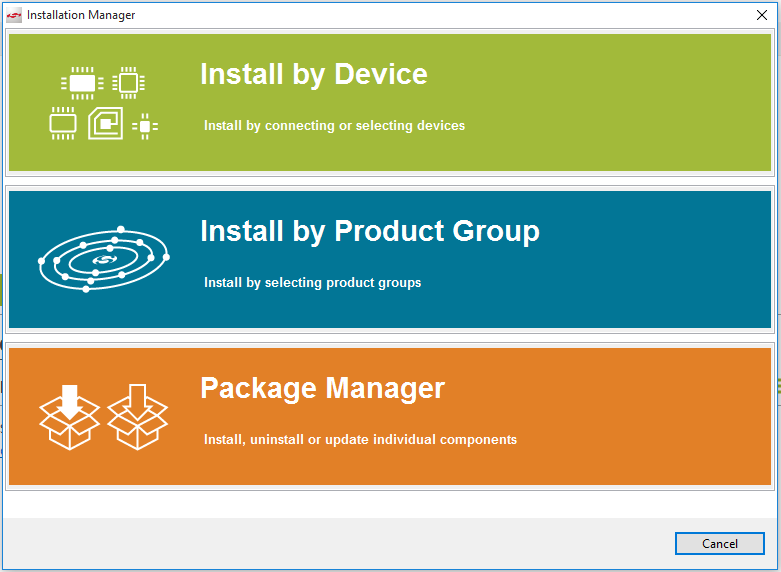
Task: Click the Cancel button
Action: pos(720,543)
